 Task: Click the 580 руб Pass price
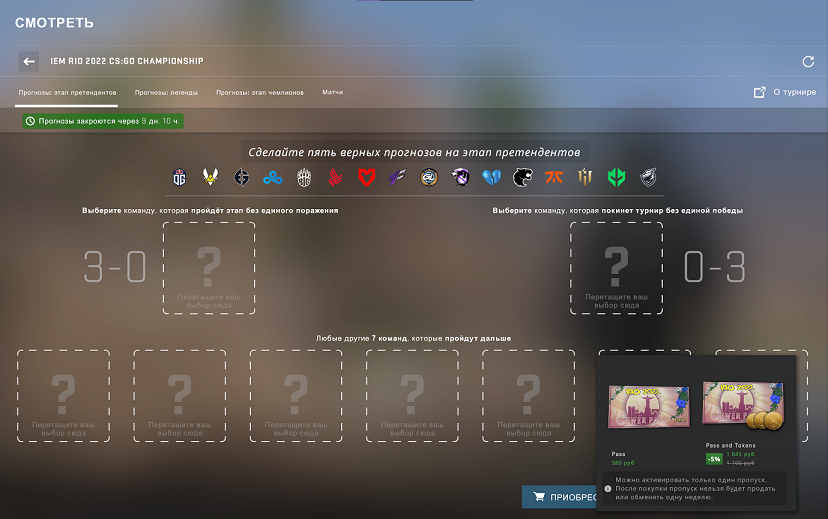click(623, 463)
